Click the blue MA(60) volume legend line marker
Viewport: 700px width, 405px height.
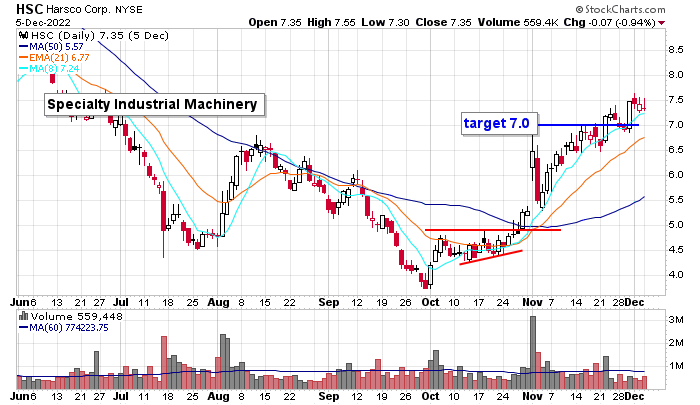click(x=23, y=328)
